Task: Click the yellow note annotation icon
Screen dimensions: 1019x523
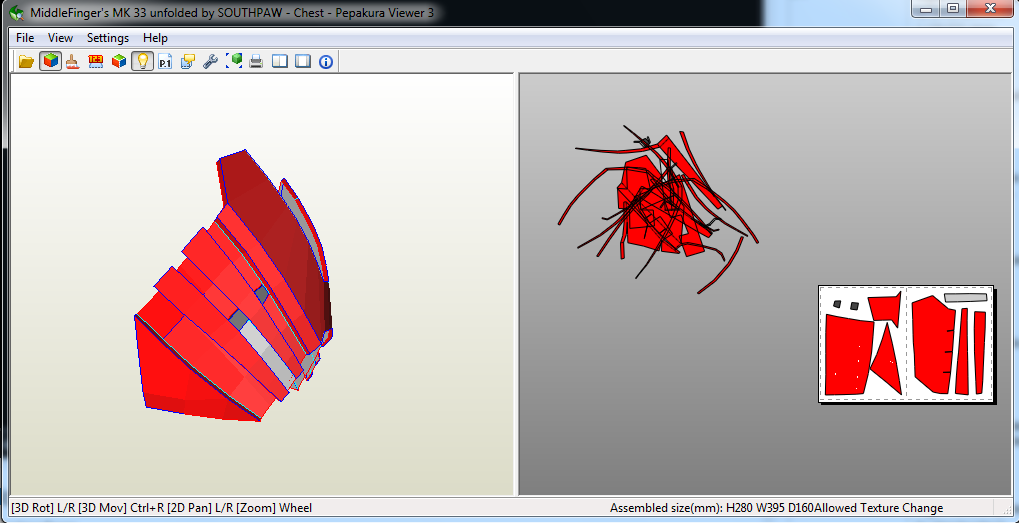Action: tap(188, 62)
